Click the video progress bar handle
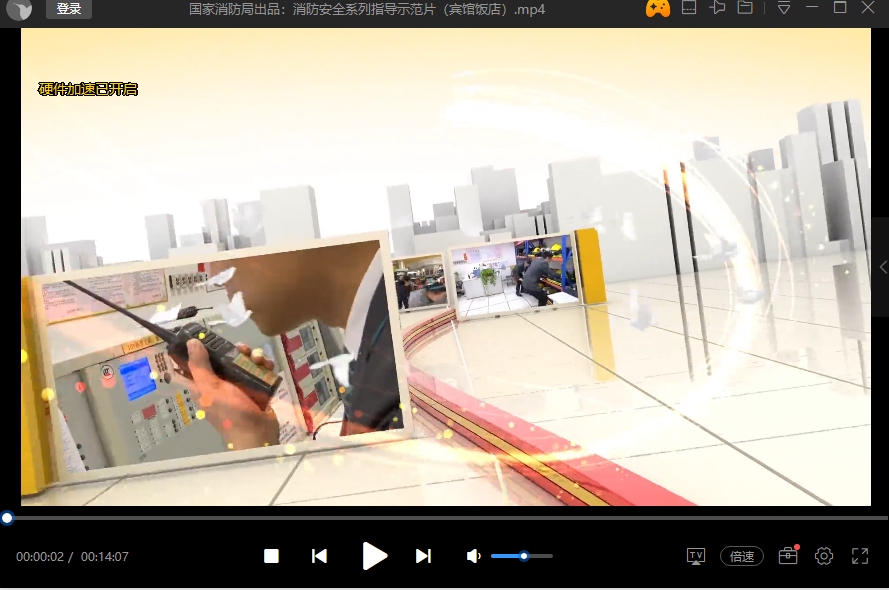889x590 pixels. (x=7, y=518)
